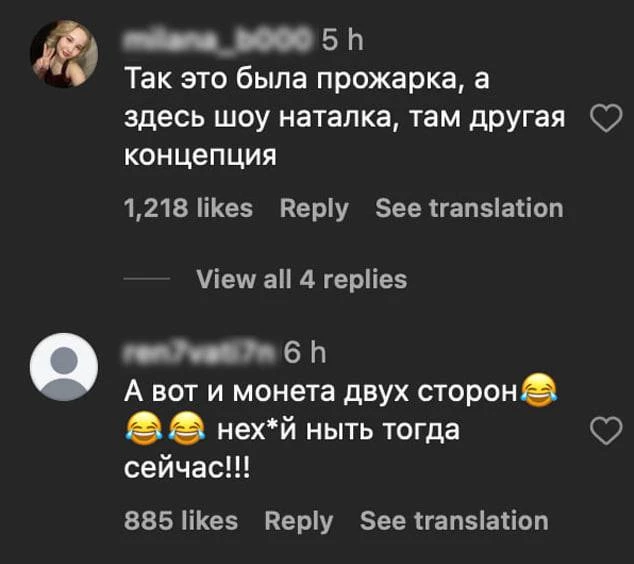Open the first commenter's profile photo
The image size is (634, 564).
point(64,54)
